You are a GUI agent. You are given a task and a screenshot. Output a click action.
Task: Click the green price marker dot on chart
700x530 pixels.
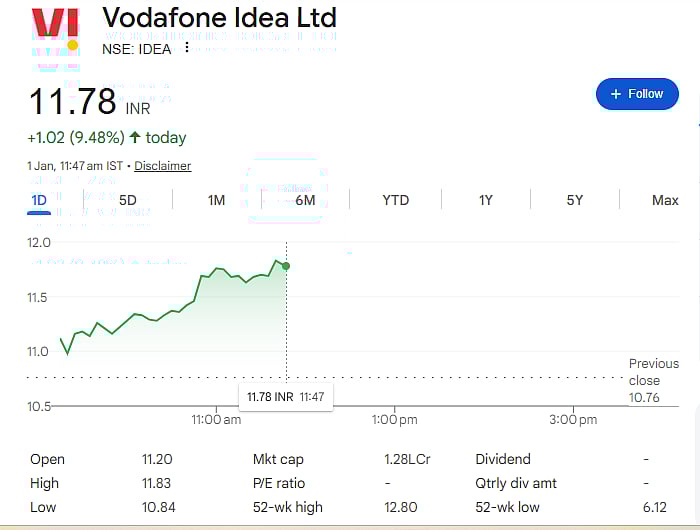click(x=287, y=266)
